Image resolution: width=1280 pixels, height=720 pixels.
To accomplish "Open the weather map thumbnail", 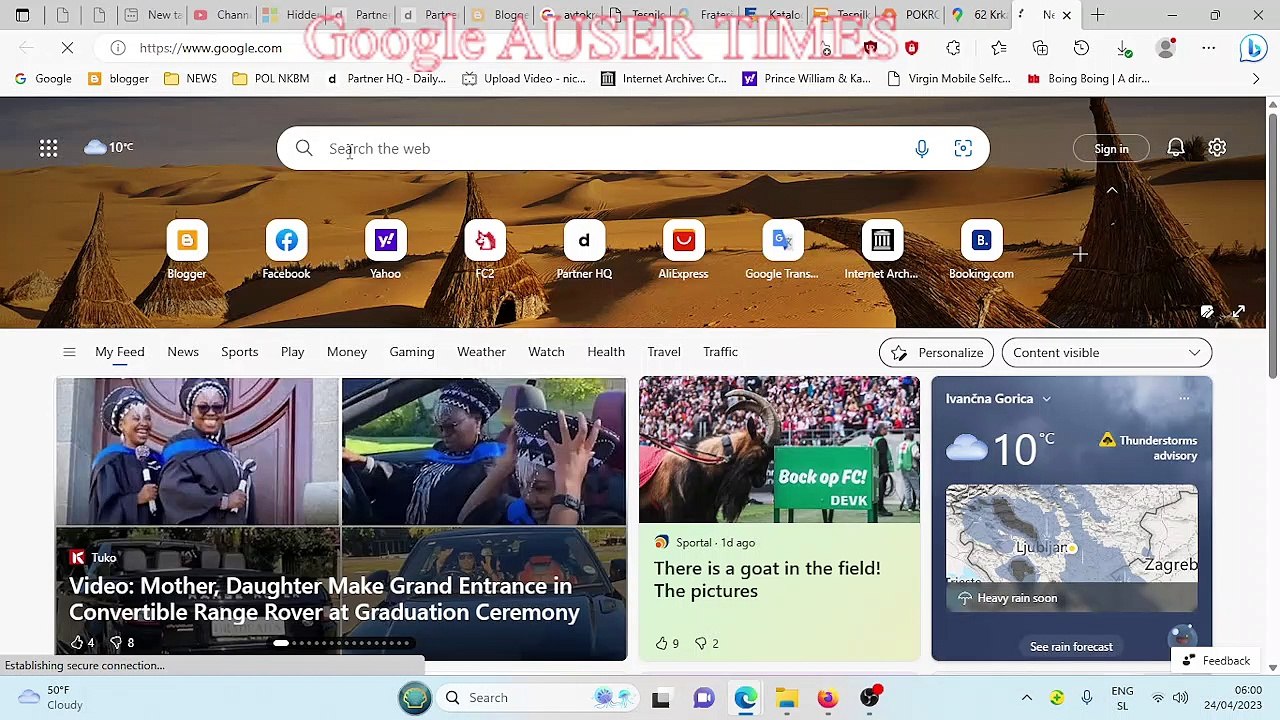I will (x=1071, y=548).
